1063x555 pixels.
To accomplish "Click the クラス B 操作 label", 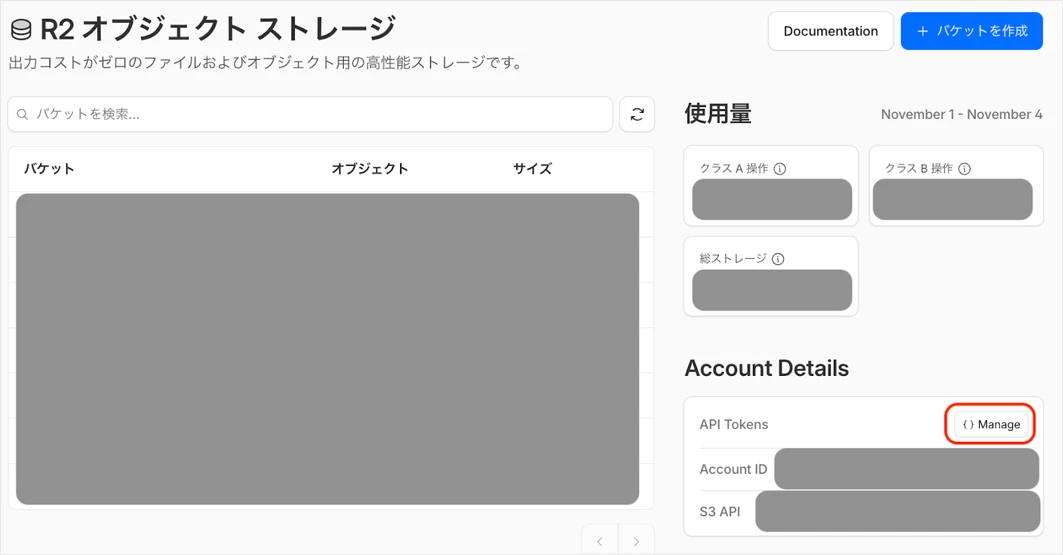I will [x=919, y=169].
